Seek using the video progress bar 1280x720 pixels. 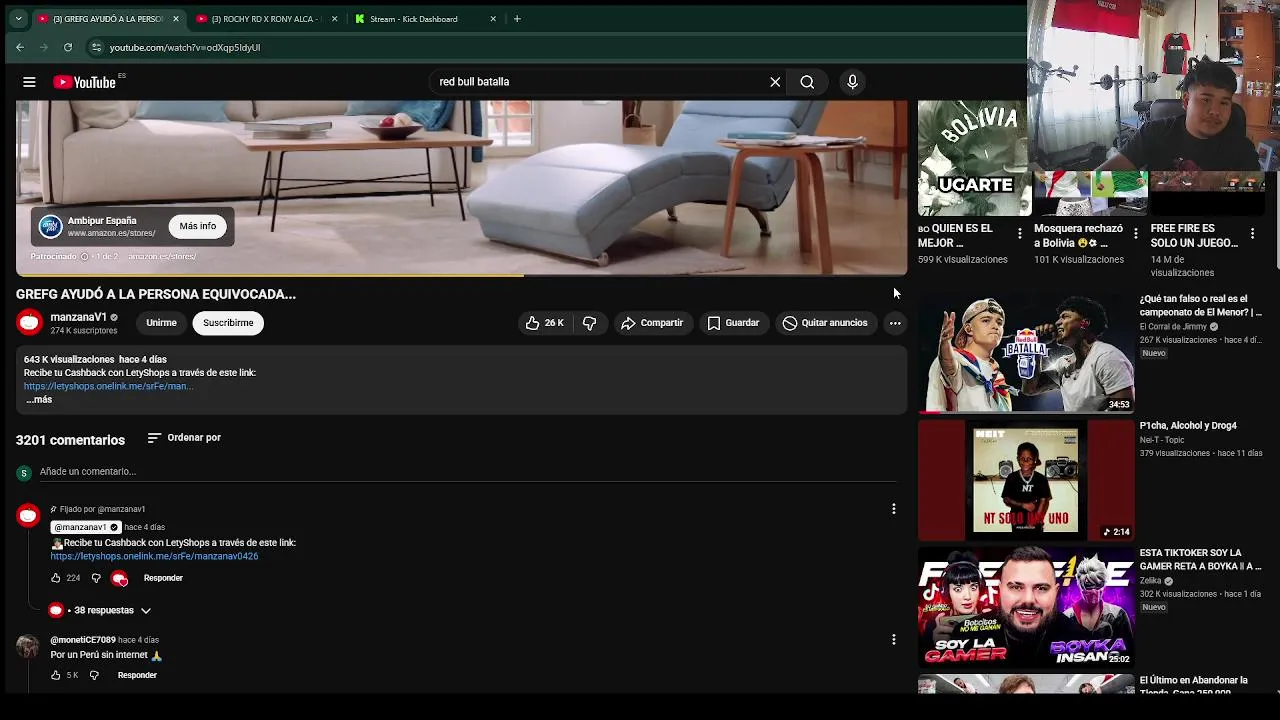click(x=461, y=275)
